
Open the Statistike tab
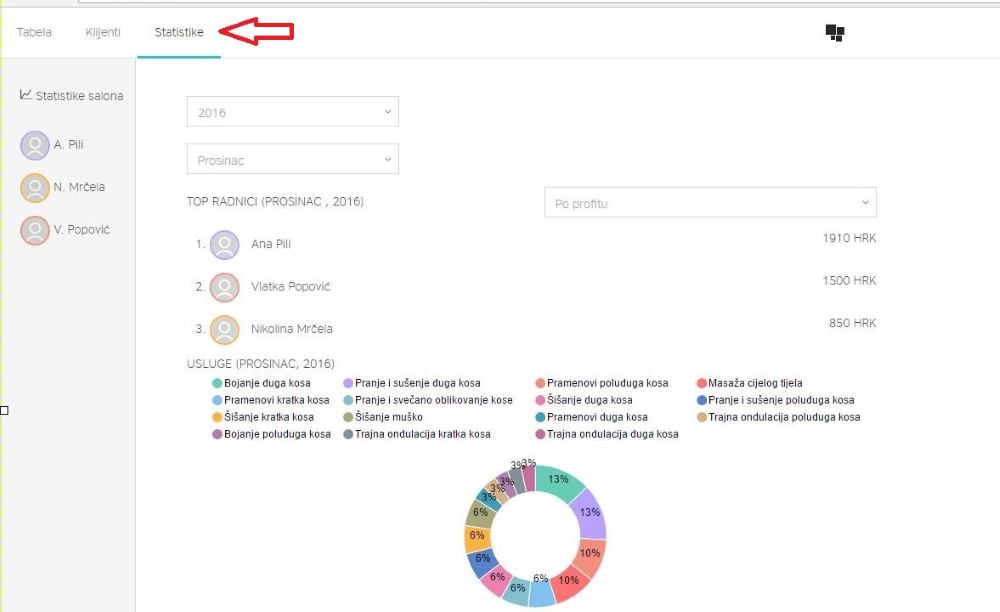click(179, 33)
